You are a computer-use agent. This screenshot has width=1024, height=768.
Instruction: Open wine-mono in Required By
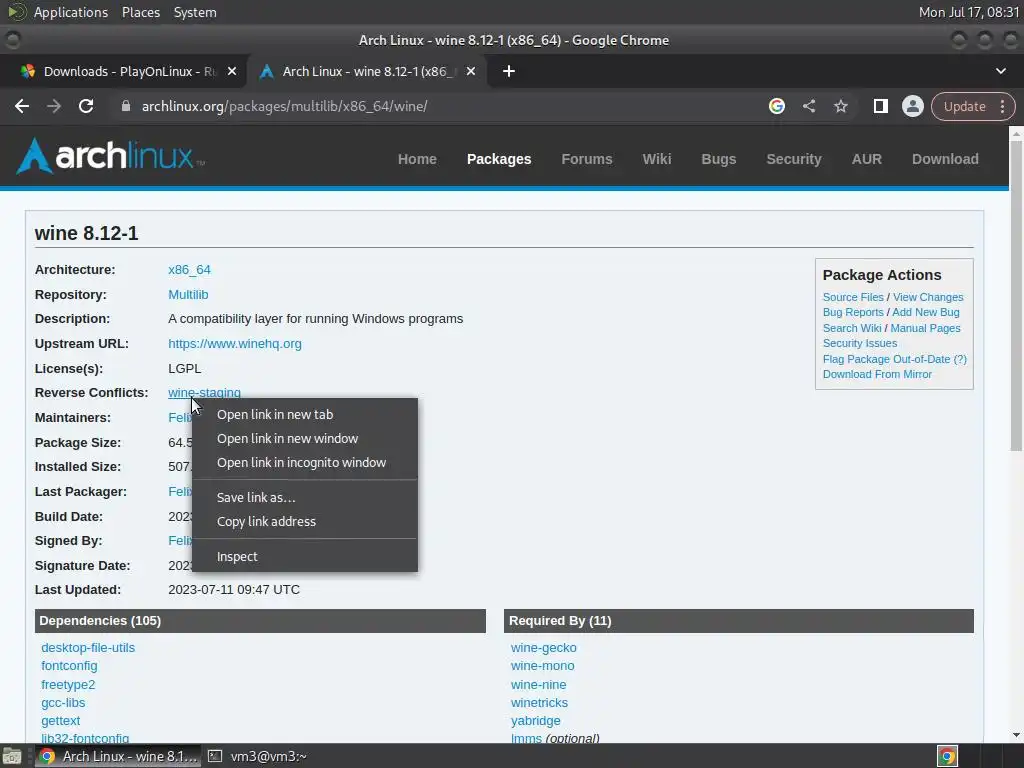(x=542, y=666)
